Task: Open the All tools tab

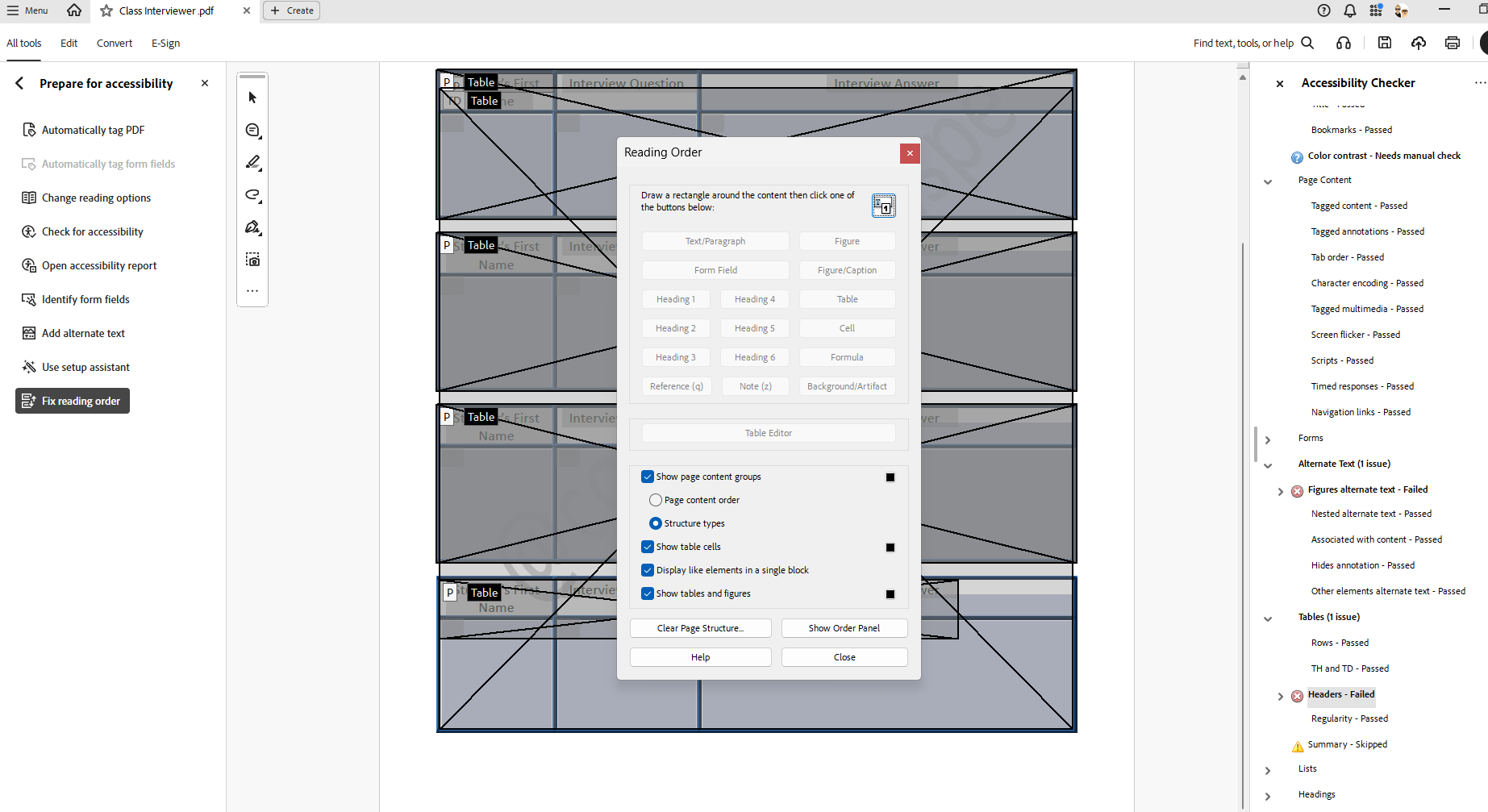Action: pos(24,43)
